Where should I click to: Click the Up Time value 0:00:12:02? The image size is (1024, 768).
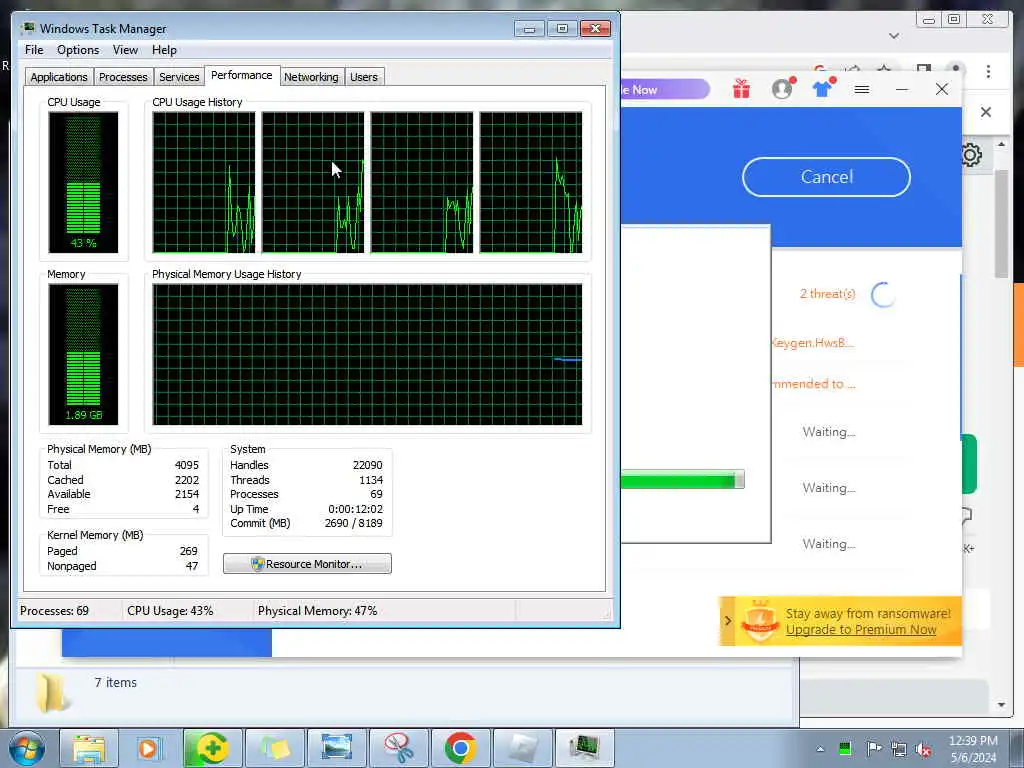pyautogui.click(x=355, y=509)
